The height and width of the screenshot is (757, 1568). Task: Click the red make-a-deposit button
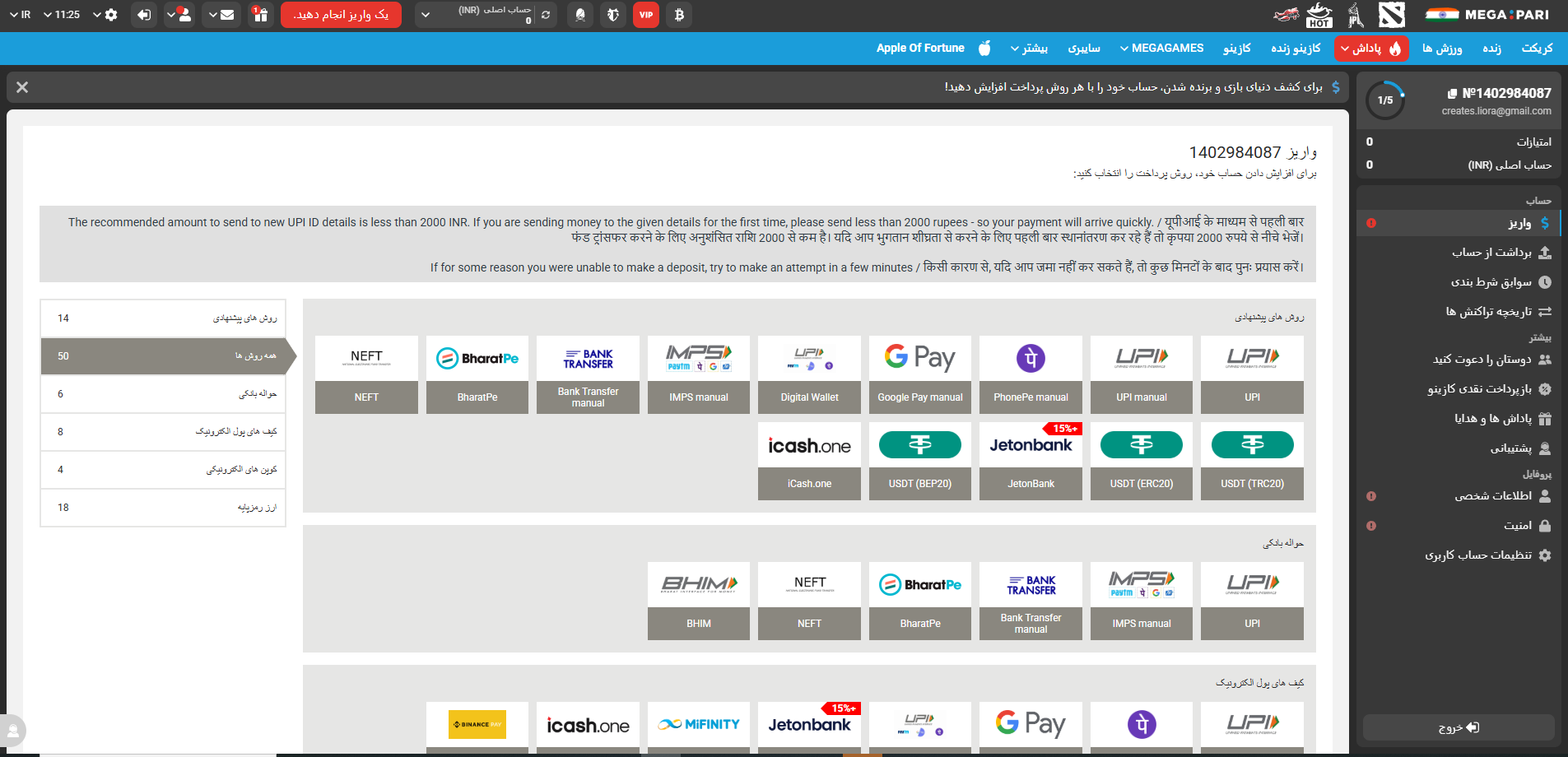341,15
